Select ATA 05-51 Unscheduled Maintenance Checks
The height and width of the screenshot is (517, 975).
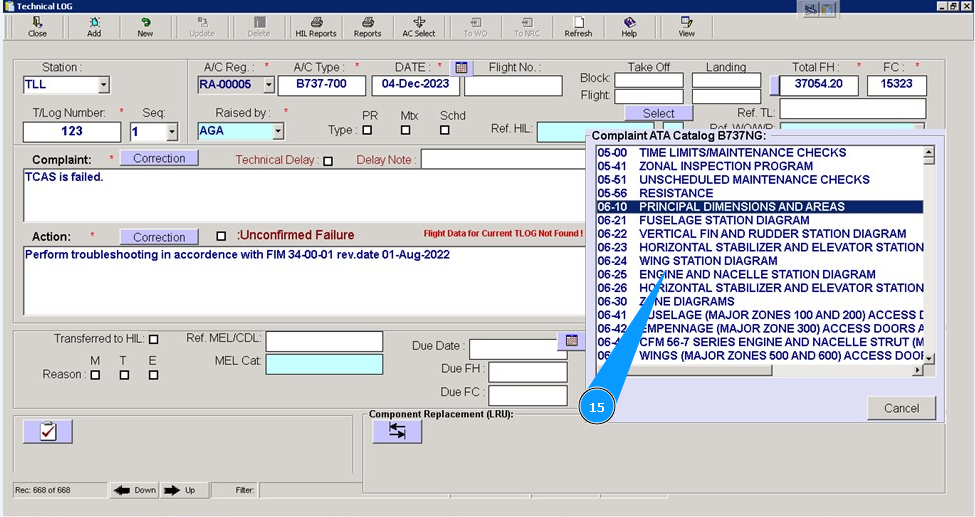(759, 180)
